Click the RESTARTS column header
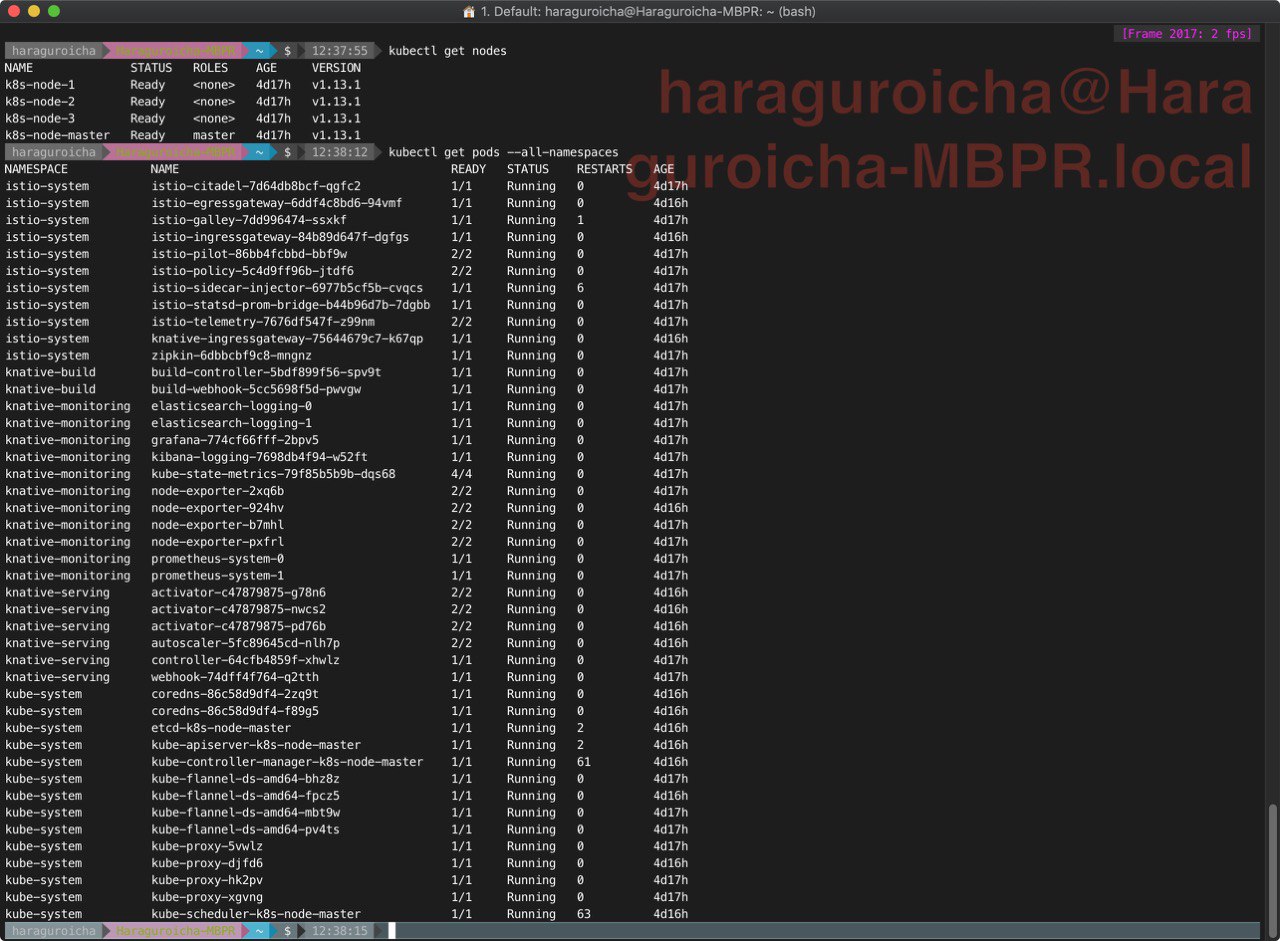The image size is (1280, 941). (x=604, y=169)
